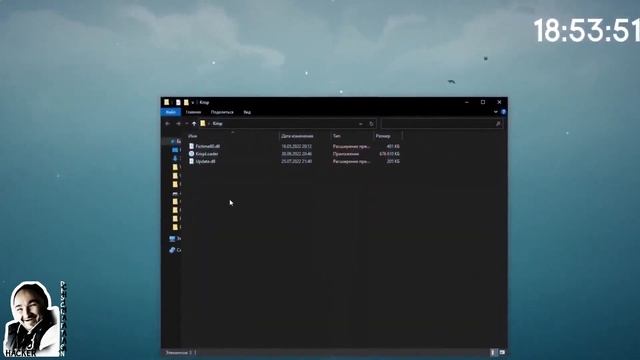Switch to large icons view in the status bar
640x360 pixels.
[x=502, y=352]
